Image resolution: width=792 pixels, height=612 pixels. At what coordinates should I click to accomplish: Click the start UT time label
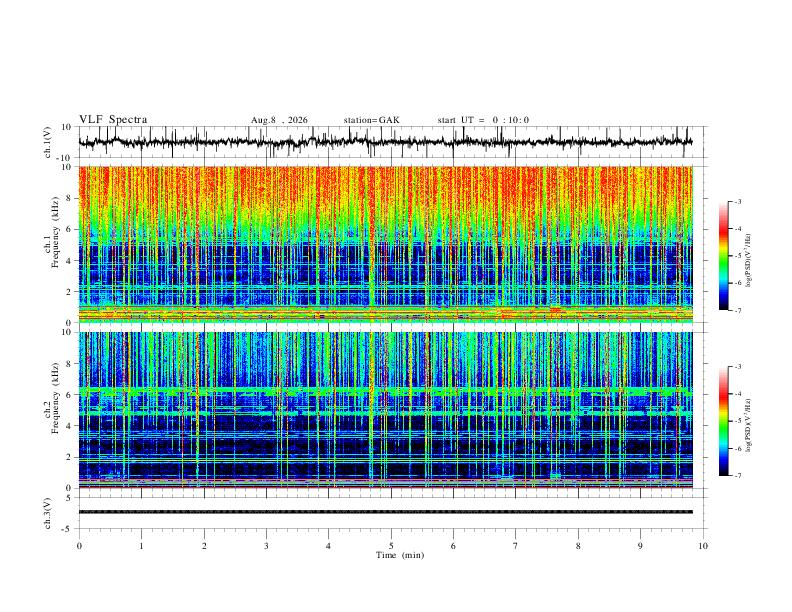point(483,120)
